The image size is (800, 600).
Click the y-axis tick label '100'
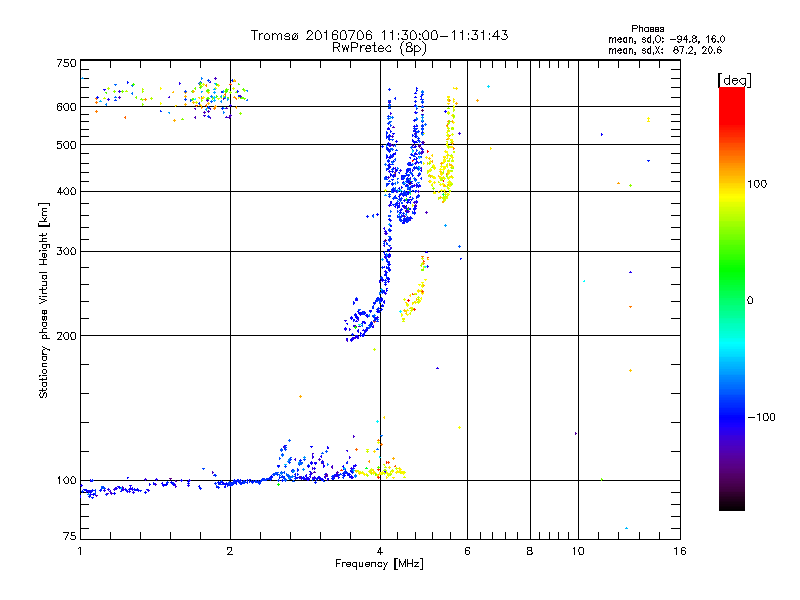tap(66, 481)
